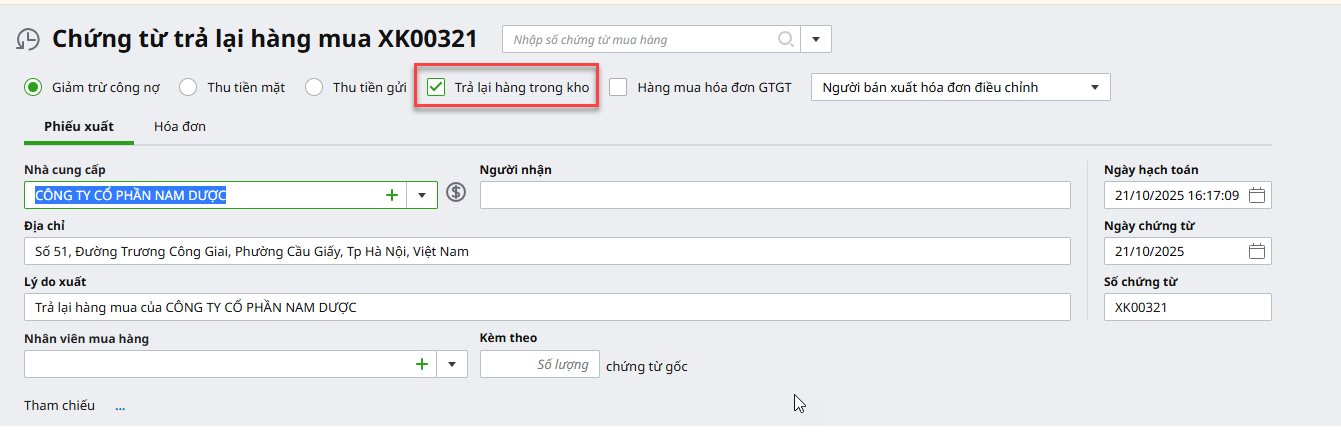Screen dimensions: 1341x434
Task: Switch to the Hóa đơn tab
Action: click(180, 127)
